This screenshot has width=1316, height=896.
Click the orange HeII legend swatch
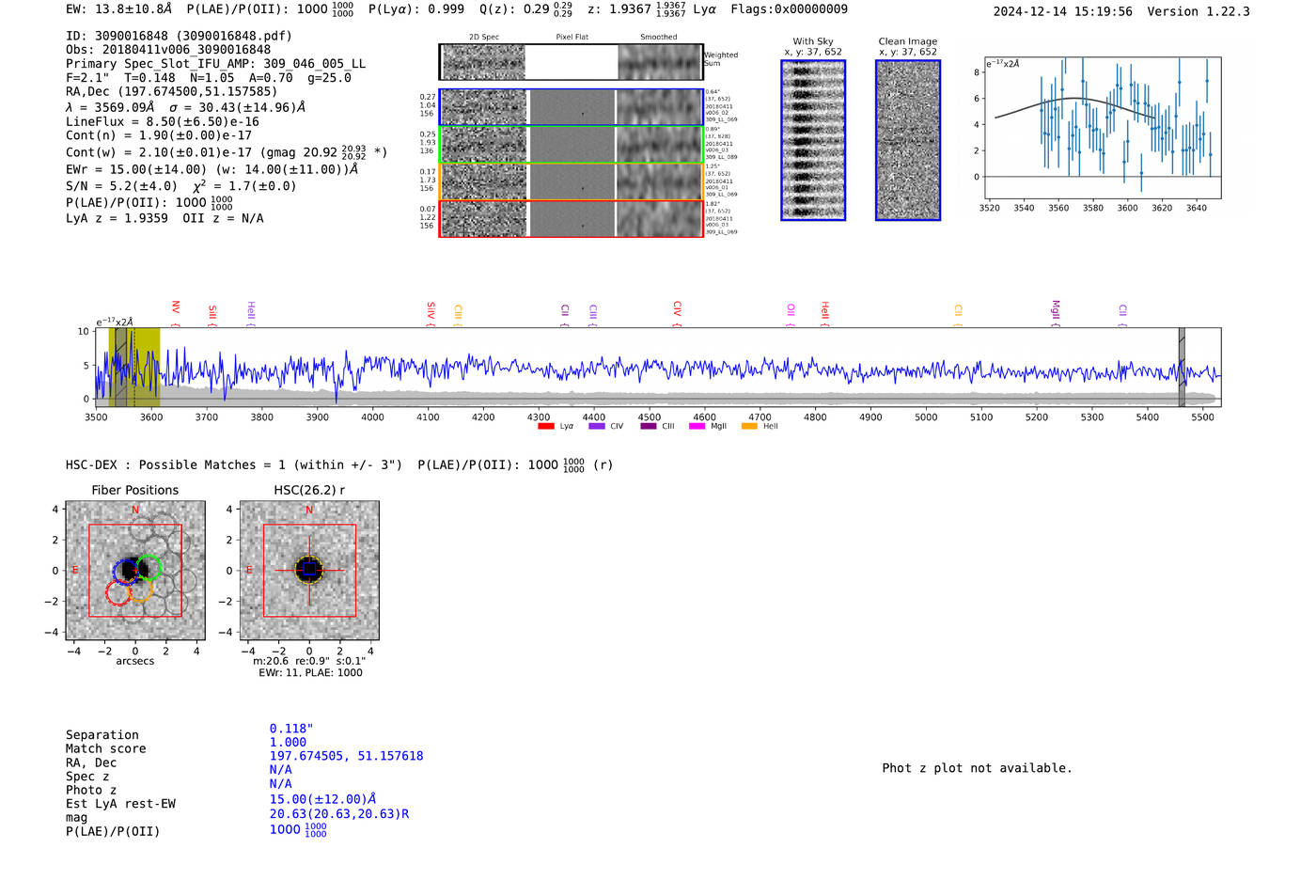[x=749, y=427]
